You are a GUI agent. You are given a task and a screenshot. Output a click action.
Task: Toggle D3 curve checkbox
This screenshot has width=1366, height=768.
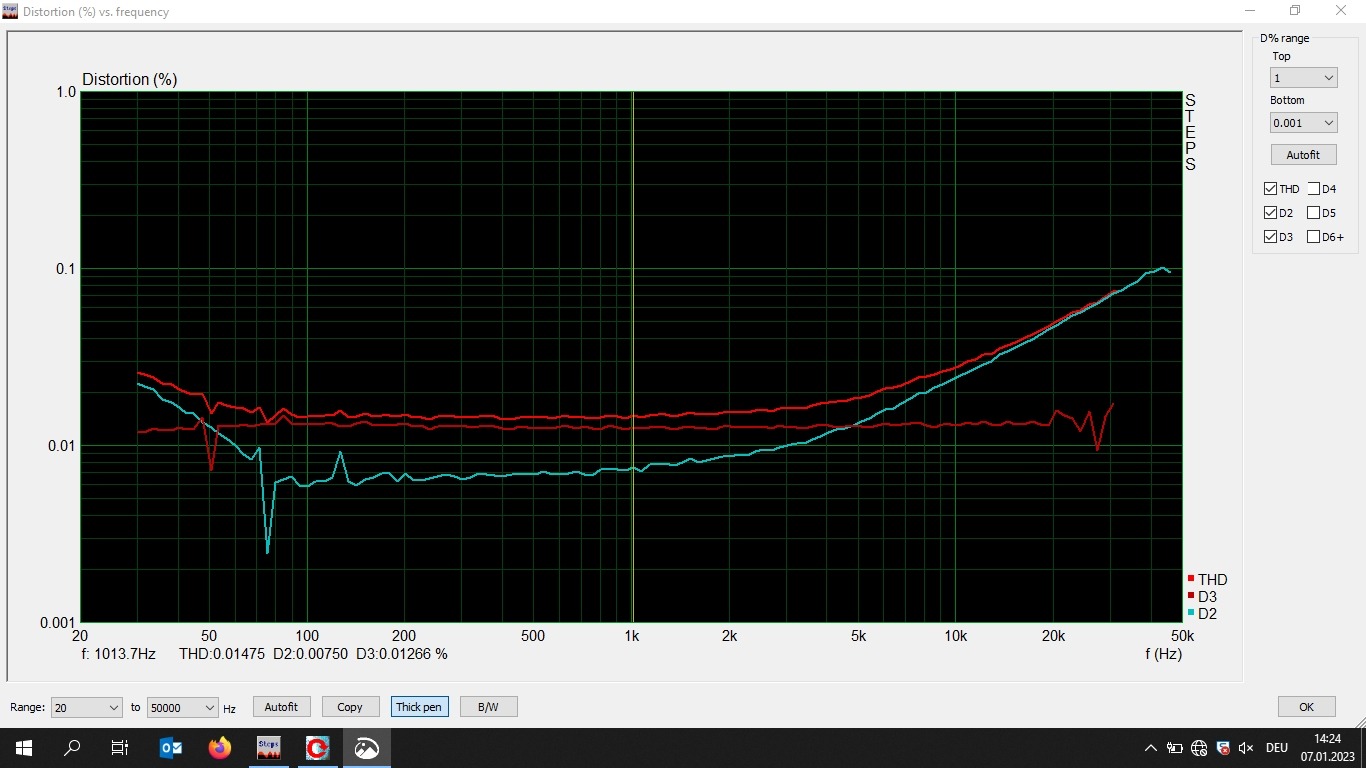[1270, 237]
